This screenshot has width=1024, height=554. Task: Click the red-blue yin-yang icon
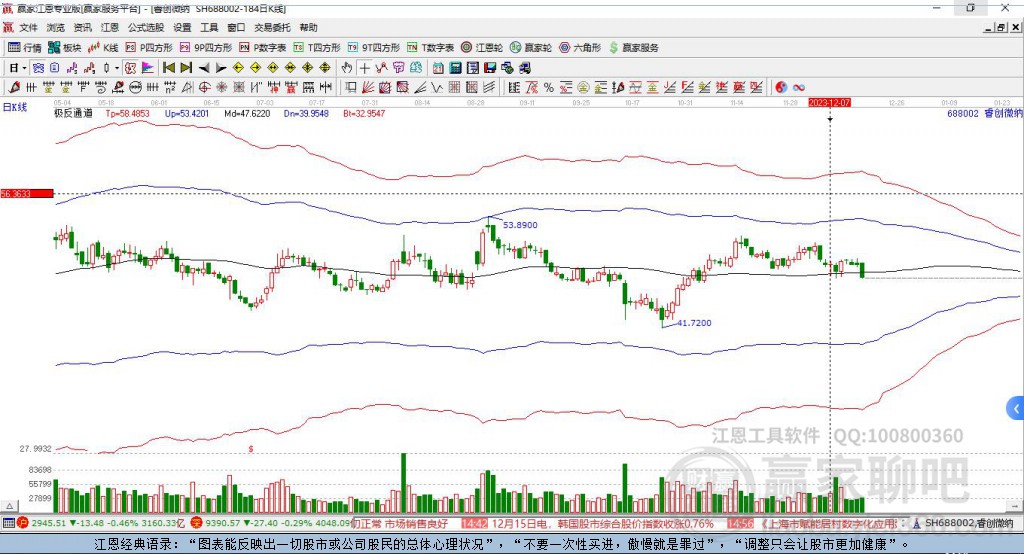pos(781,87)
